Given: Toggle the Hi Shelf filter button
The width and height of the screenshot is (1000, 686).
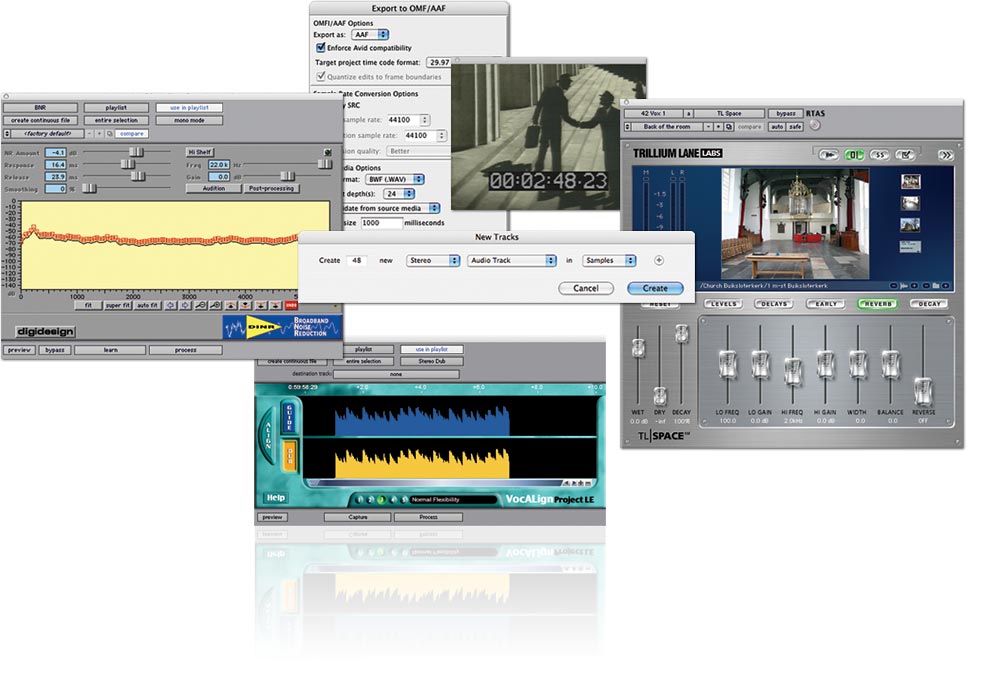Looking at the screenshot, I should pos(200,152).
